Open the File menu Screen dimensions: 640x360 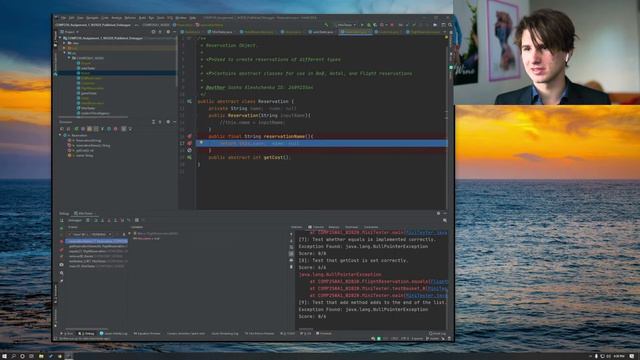pyautogui.click(x=63, y=18)
